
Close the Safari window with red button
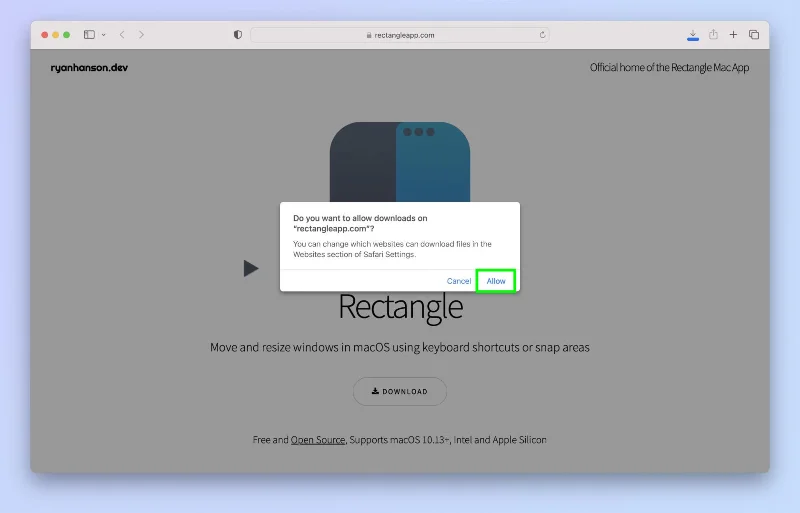[x=45, y=35]
